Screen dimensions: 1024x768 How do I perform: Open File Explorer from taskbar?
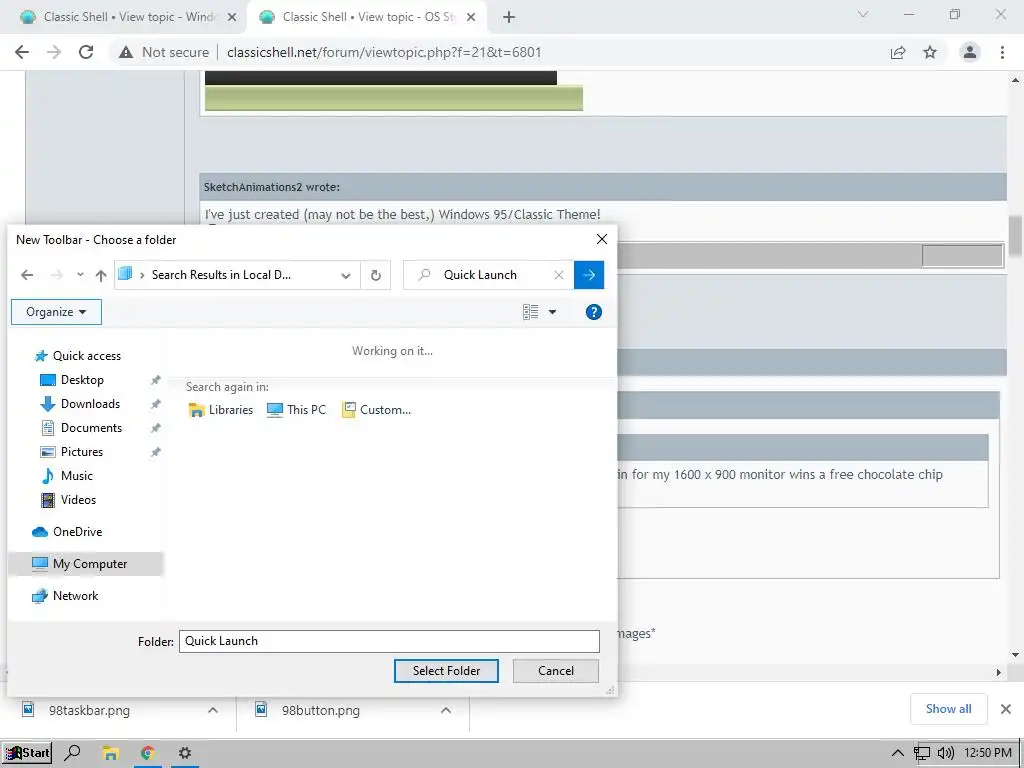point(110,754)
